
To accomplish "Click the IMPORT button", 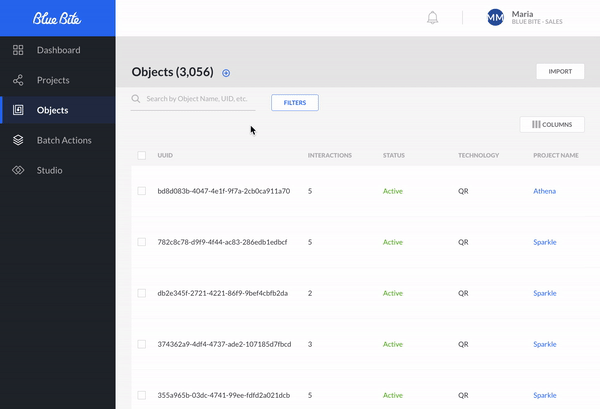I will pos(560,72).
